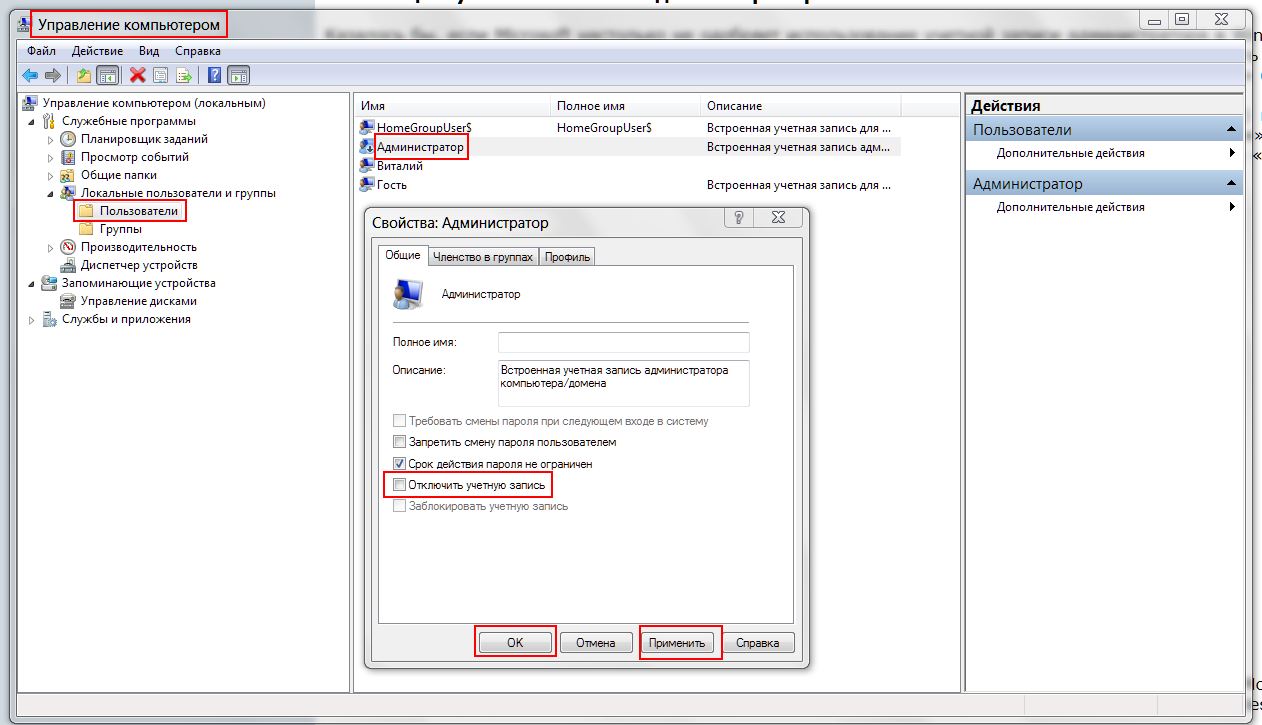
Task: Toggle Show/Hide Action Pane toolbar icon
Action: tap(238, 75)
